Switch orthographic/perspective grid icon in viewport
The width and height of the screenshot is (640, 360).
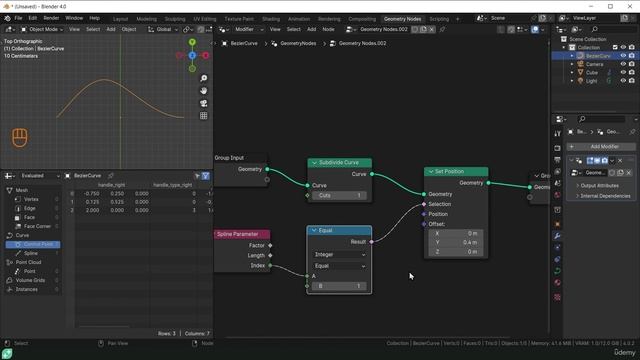[x=203, y=116]
